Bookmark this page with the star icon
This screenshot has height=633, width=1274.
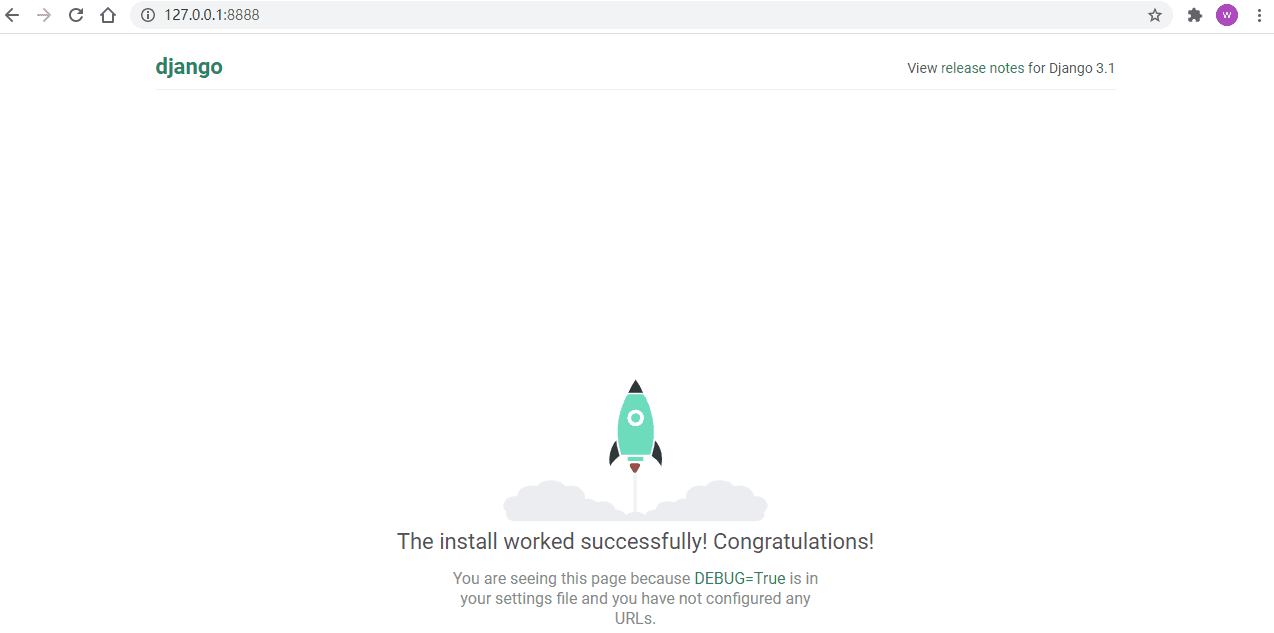click(1155, 15)
